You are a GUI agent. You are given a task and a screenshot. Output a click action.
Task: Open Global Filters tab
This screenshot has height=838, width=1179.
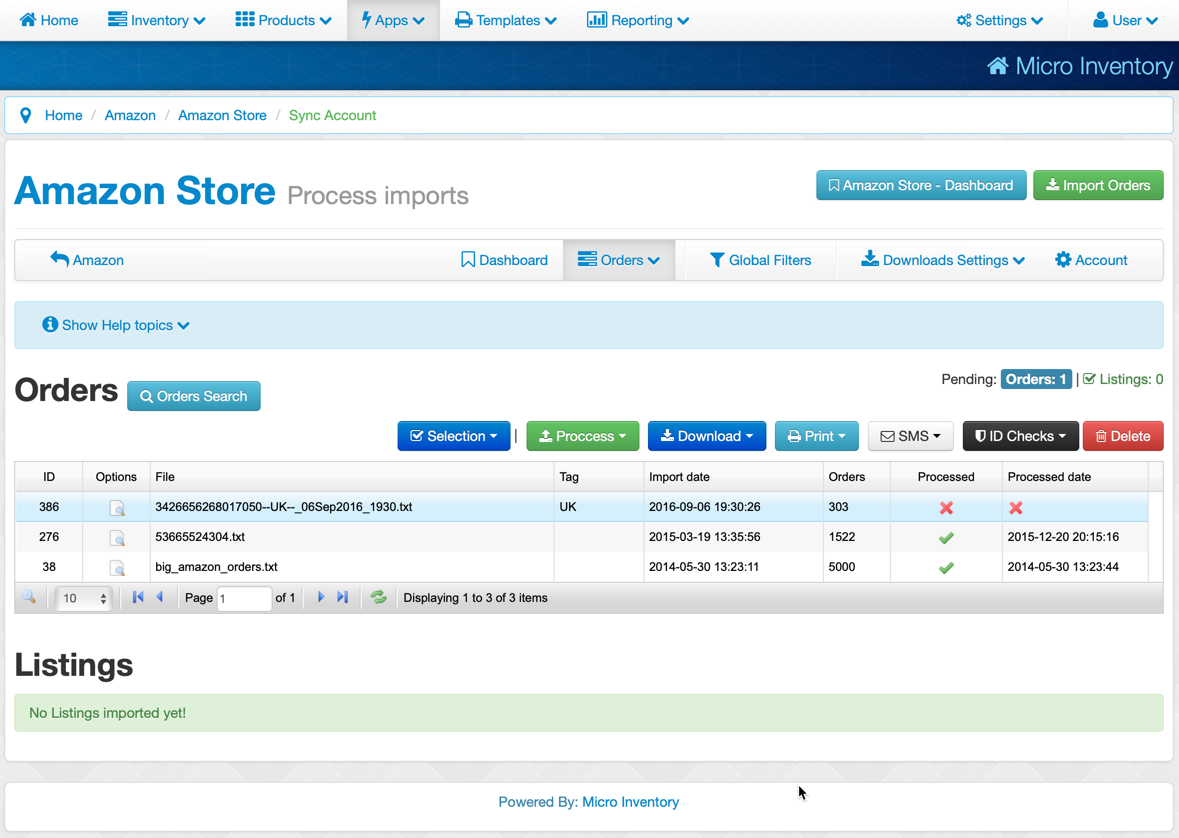click(760, 260)
